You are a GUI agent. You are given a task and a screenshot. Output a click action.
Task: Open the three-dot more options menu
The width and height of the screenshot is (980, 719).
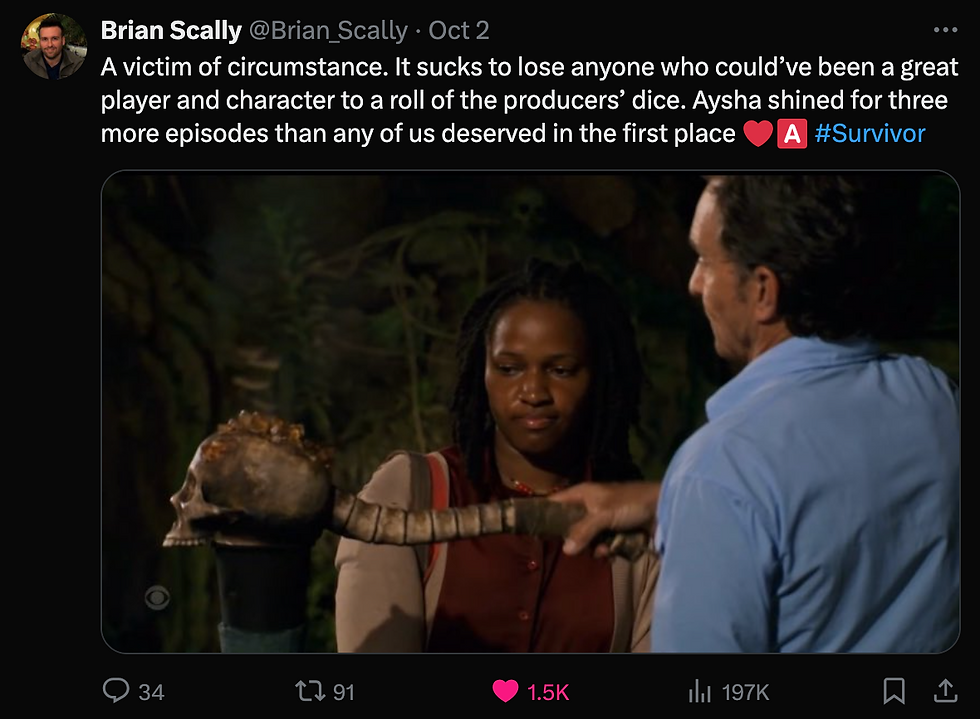(x=944, y=31)
